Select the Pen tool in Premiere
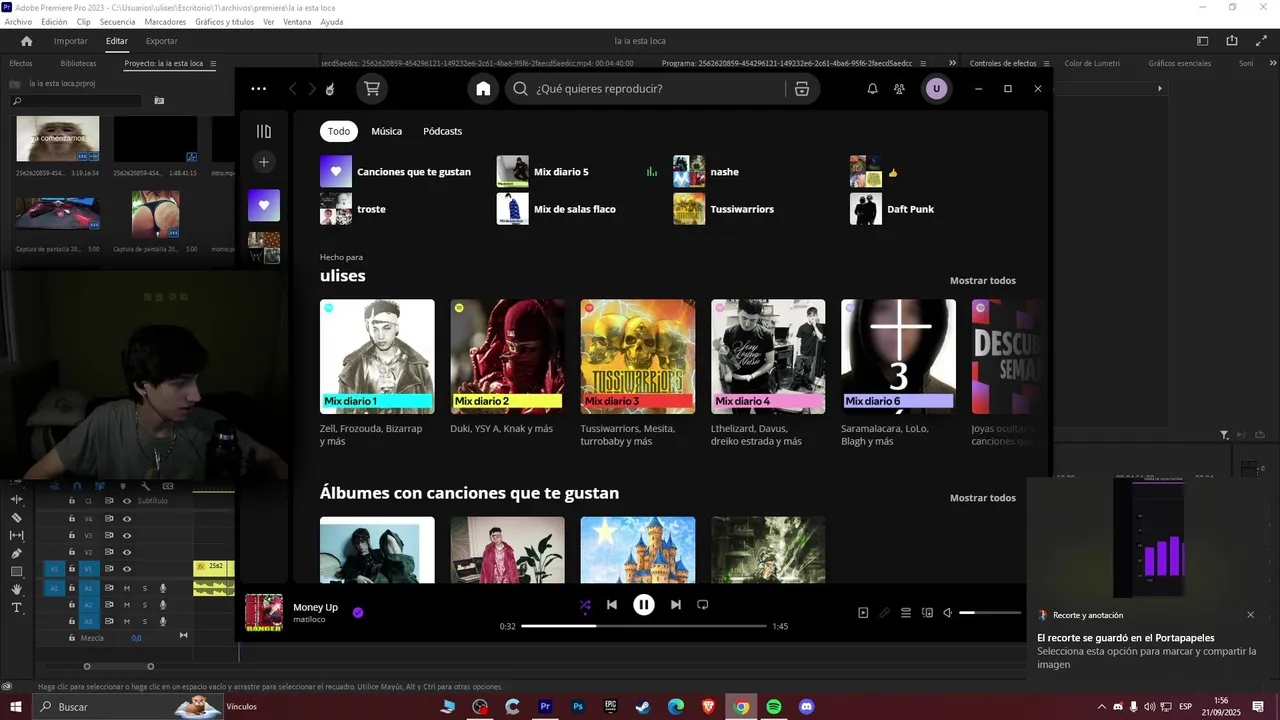 (16, 553)
